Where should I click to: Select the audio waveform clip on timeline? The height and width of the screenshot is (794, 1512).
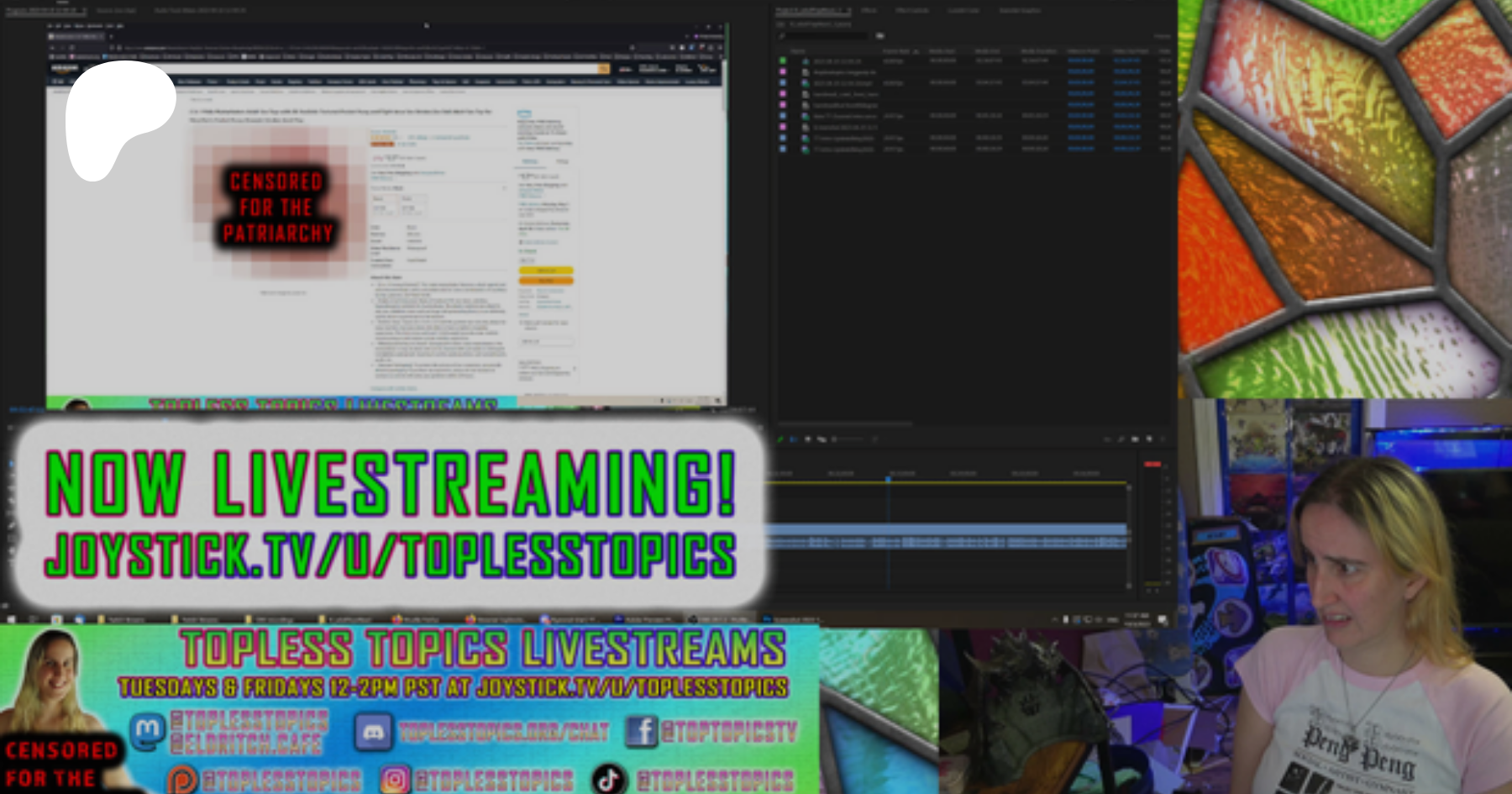[946, 543]
